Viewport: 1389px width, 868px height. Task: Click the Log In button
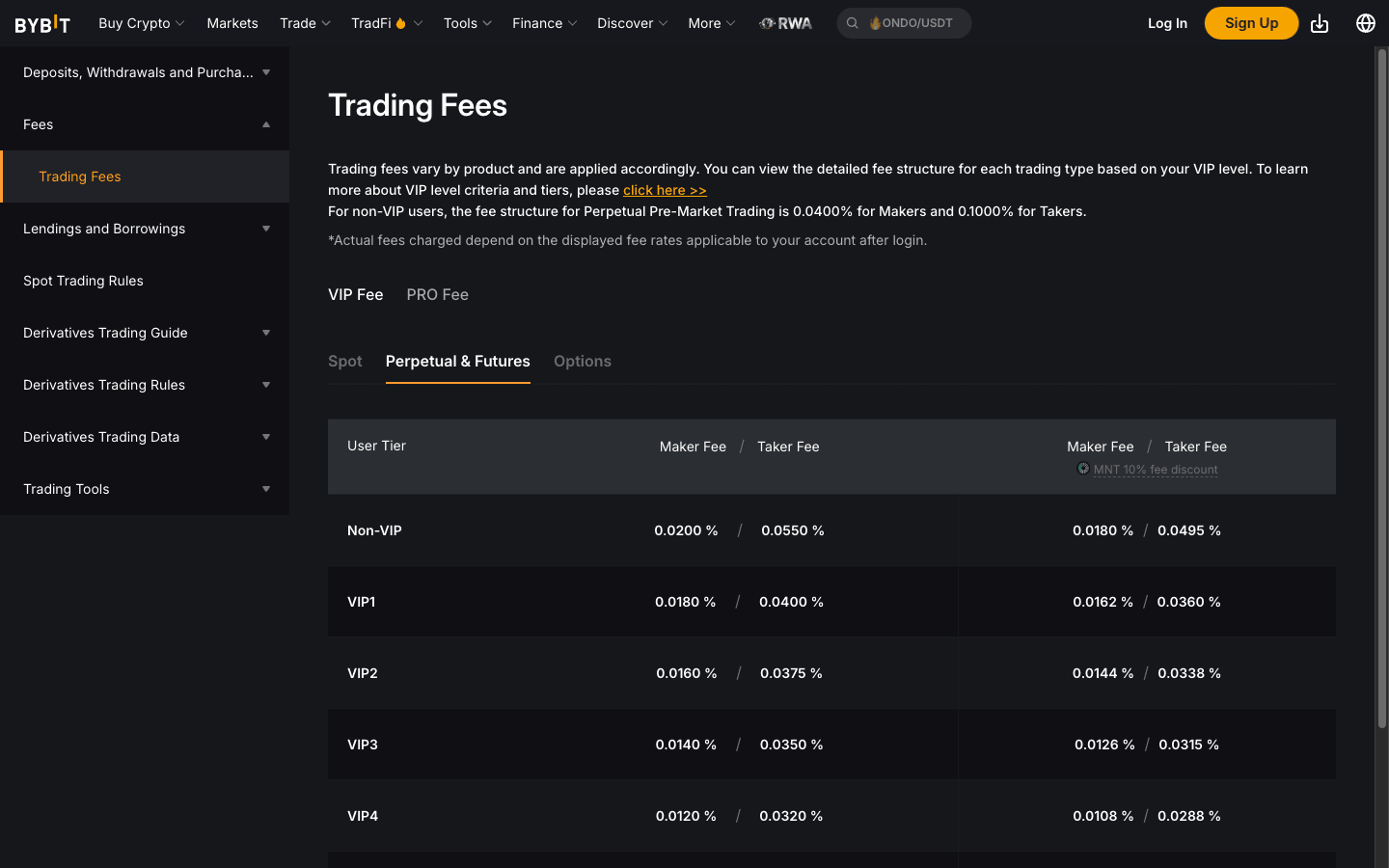coord(1167,23)
